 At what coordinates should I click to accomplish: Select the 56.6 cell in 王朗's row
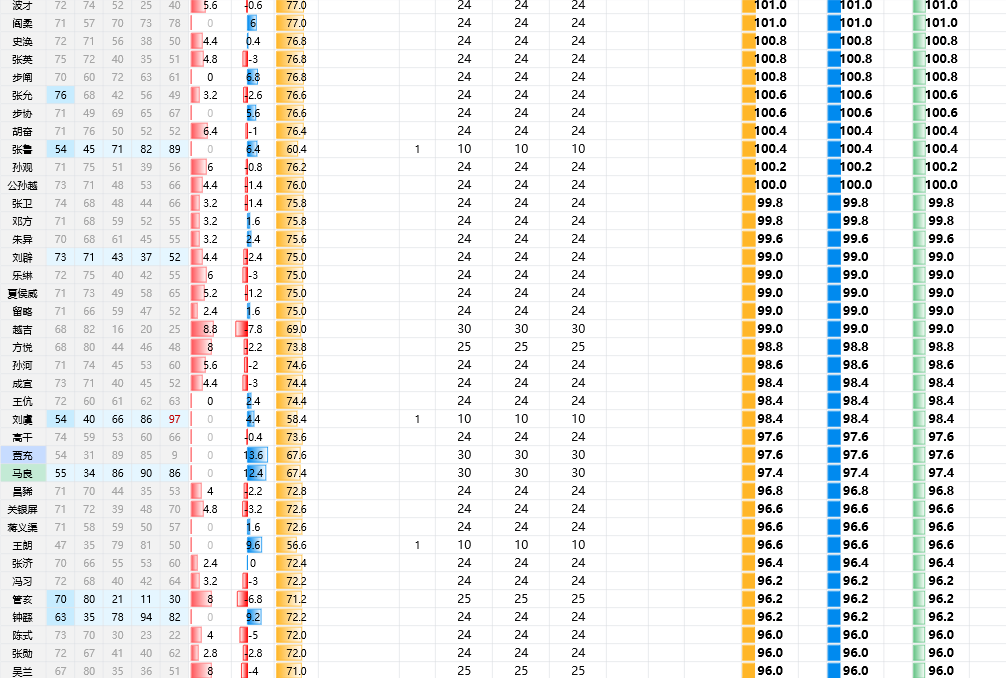[x=297, y=545]
